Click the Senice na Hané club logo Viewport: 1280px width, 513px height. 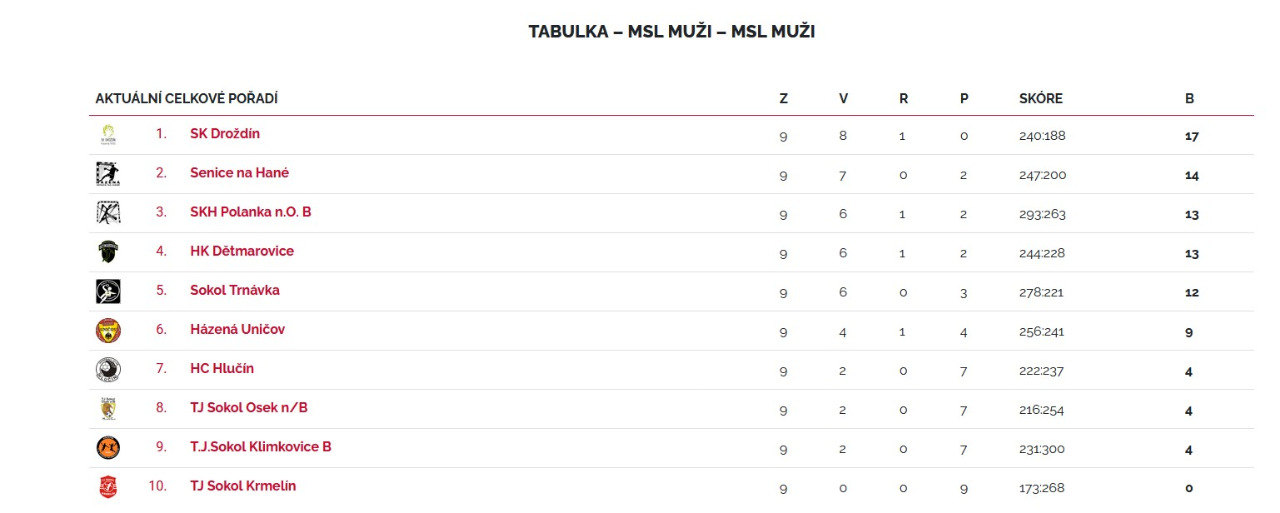108,174
